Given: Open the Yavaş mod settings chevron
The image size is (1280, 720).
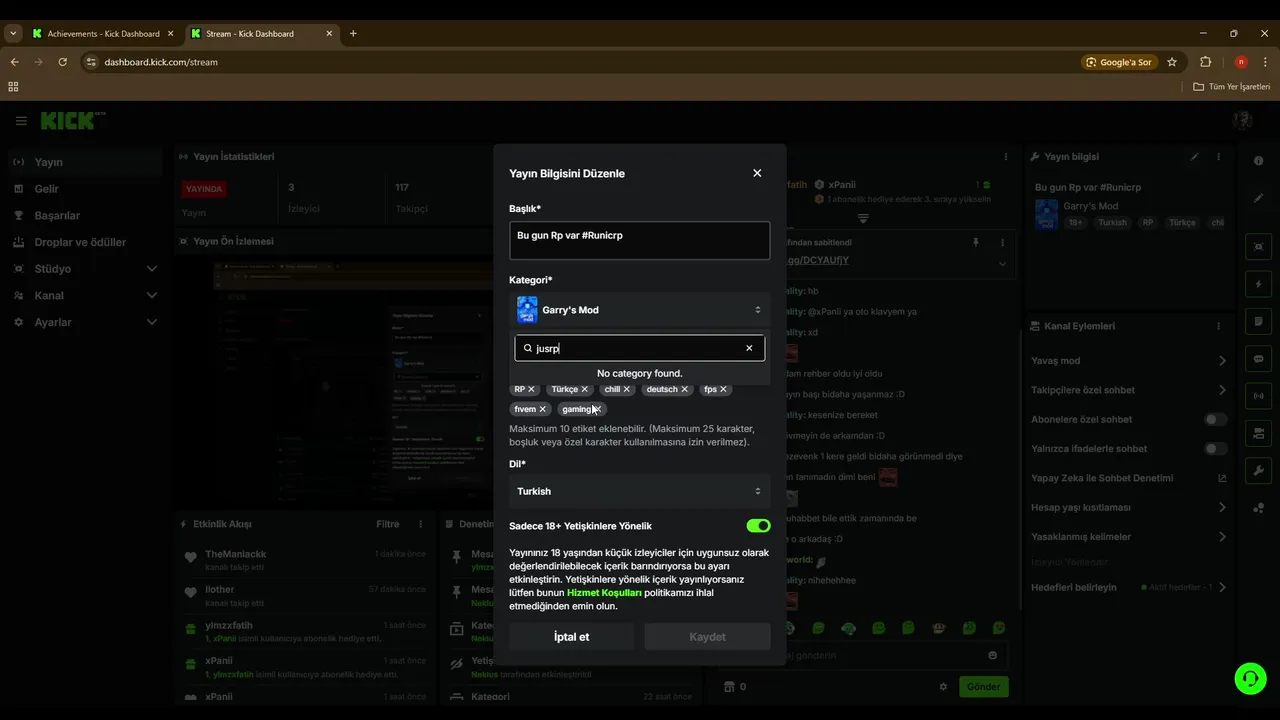Looking at the screenshot, I should [1222, 361].
